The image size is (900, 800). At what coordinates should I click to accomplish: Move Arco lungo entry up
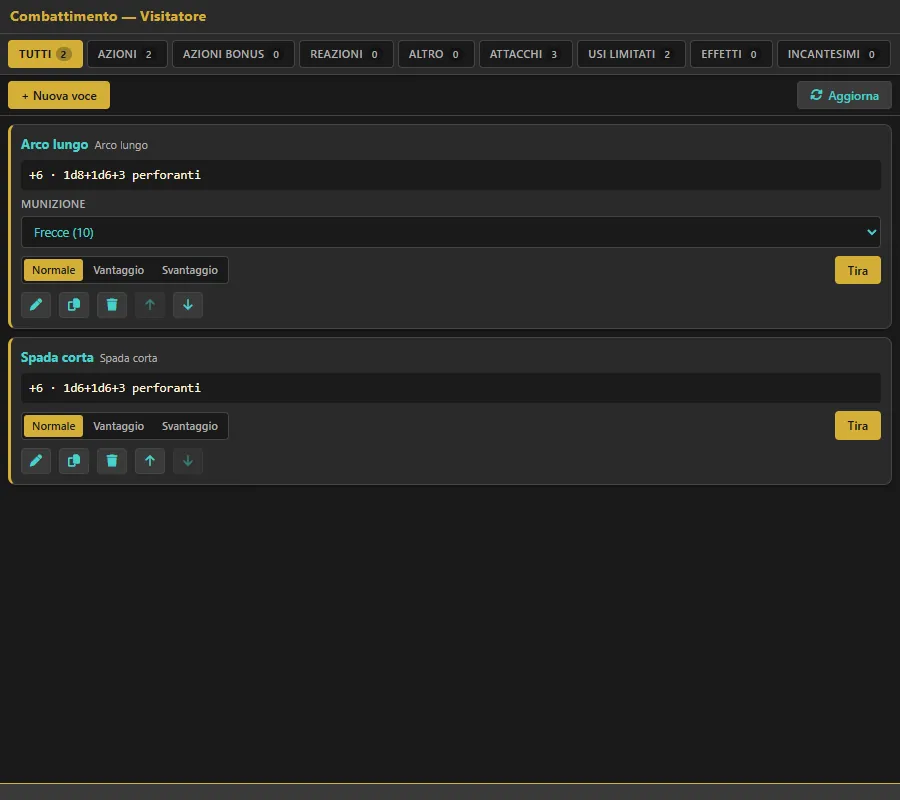click(150, 305)
